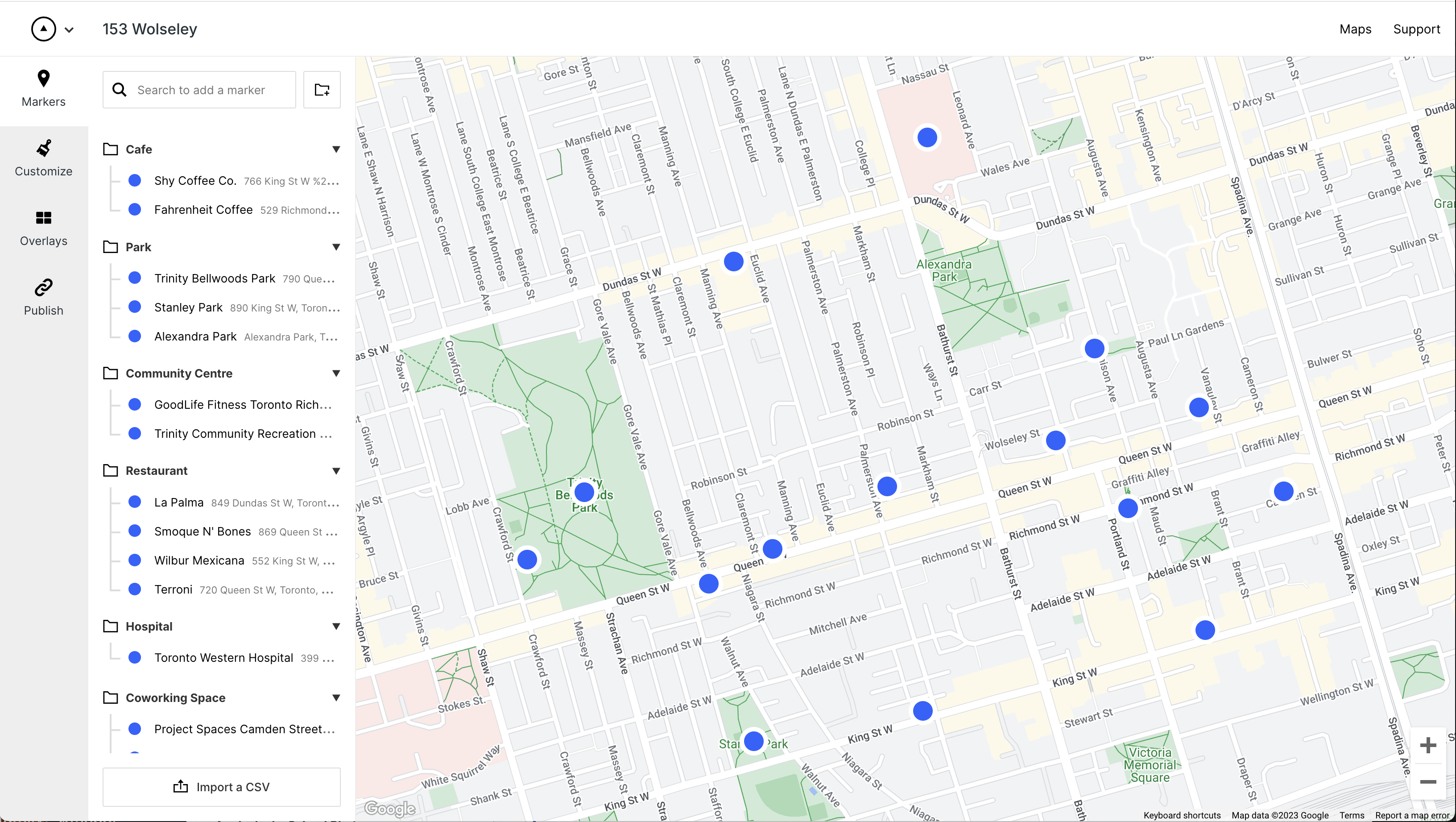The image size is (1456, 822).
Task: Collapse the Coworking Space folder arrow
Action: 336,697
